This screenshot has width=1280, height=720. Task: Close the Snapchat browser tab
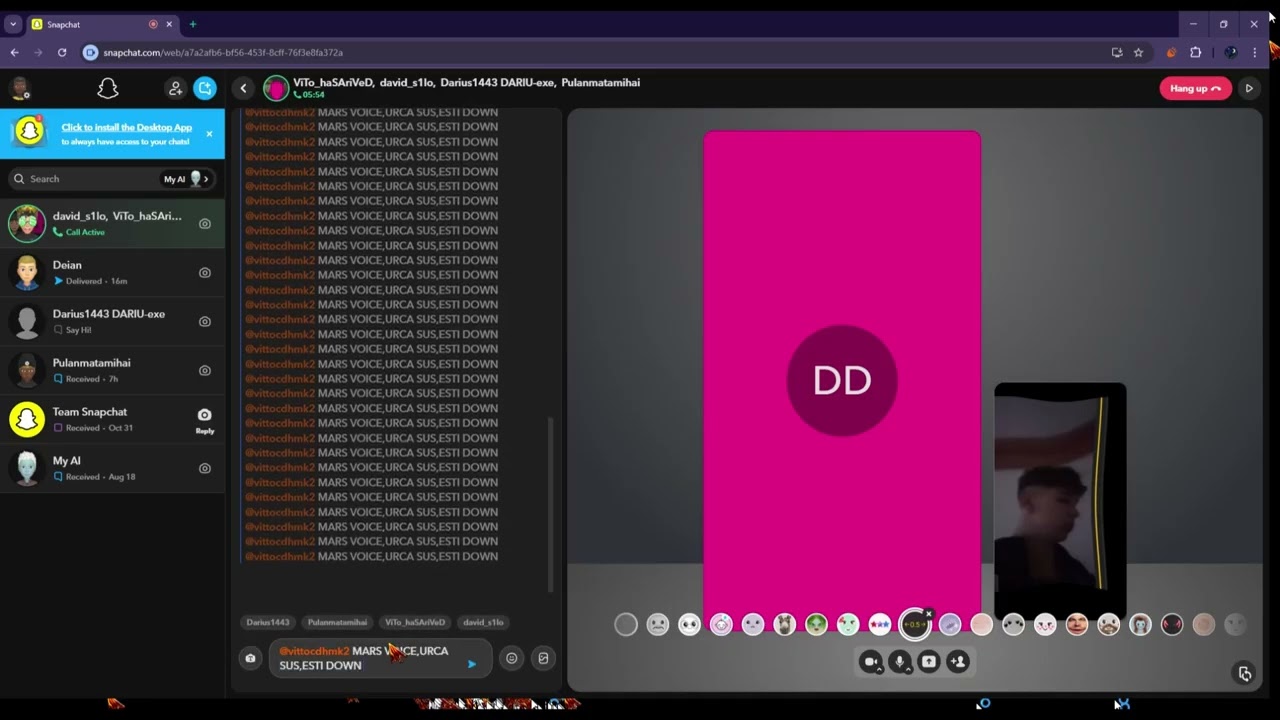click(x=169, y=24)
